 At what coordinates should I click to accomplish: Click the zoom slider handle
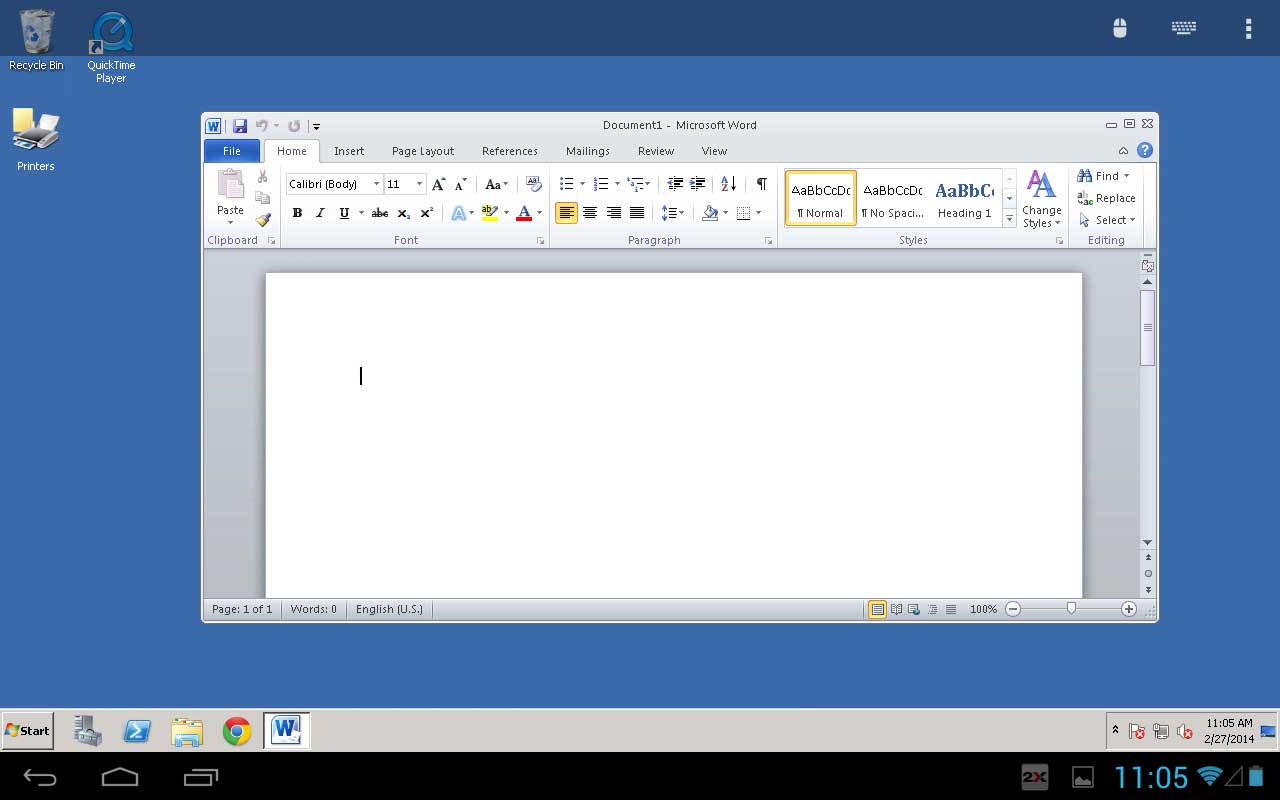click(1071, 608)
